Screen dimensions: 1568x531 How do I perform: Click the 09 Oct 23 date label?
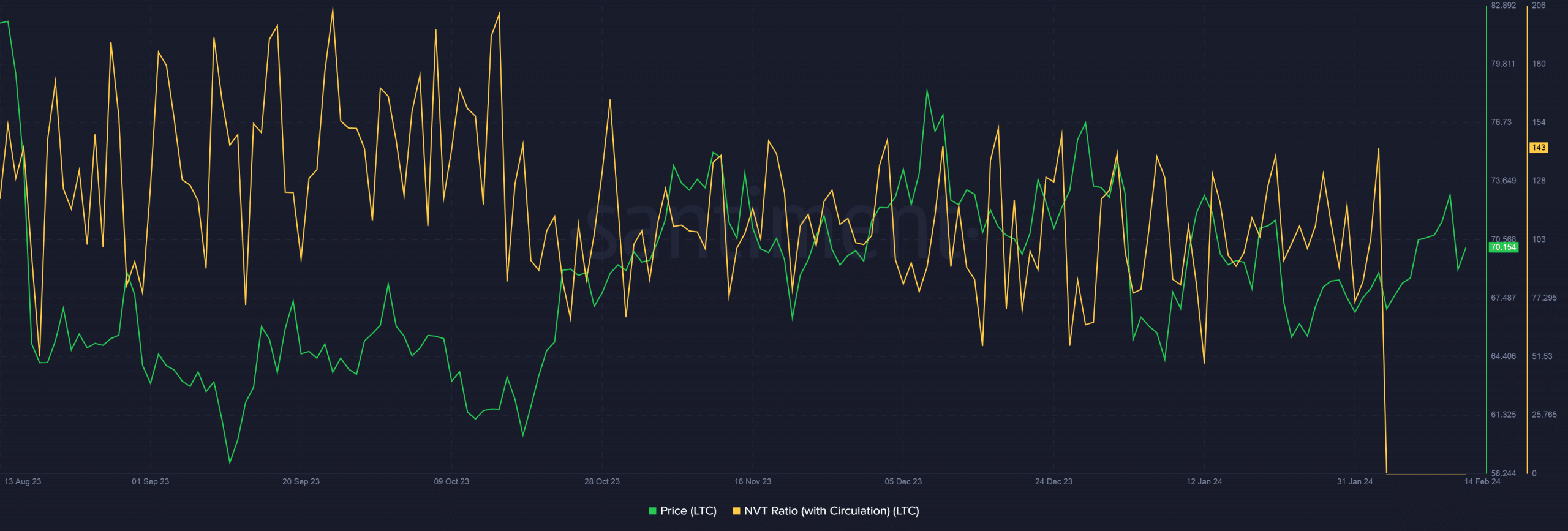pos(451,481)
